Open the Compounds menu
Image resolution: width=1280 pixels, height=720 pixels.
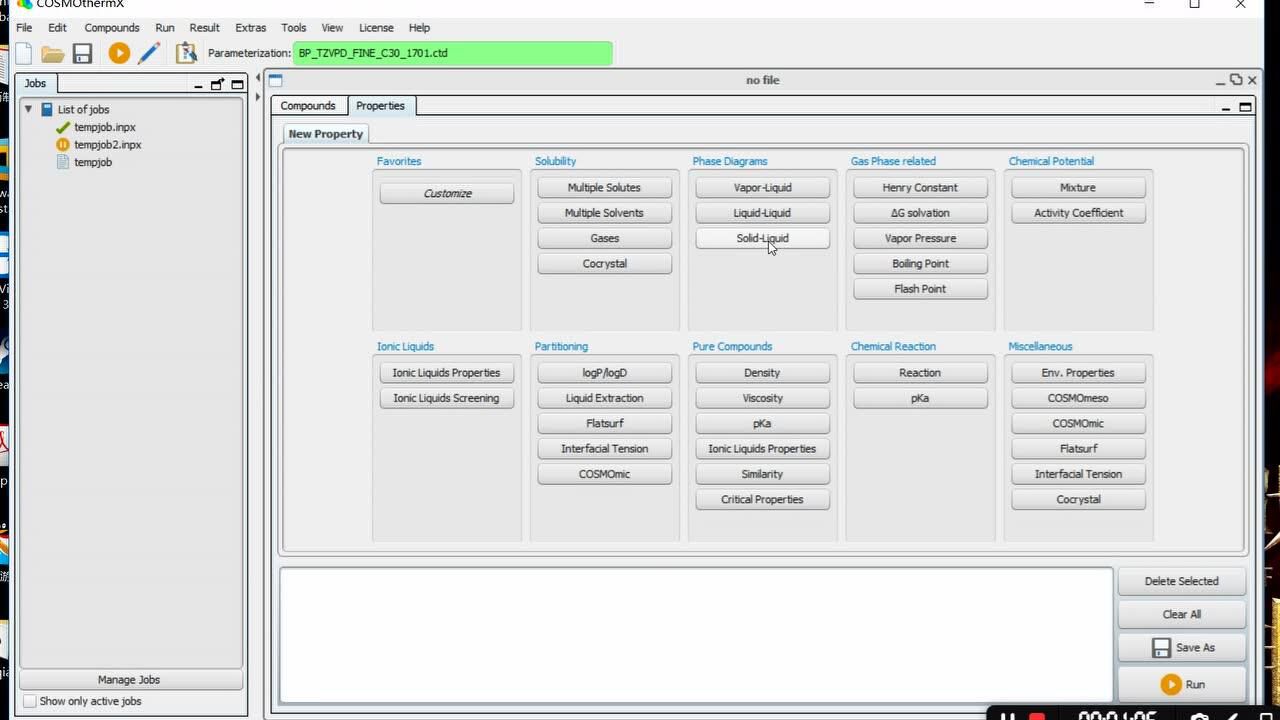tap(111, 28)
